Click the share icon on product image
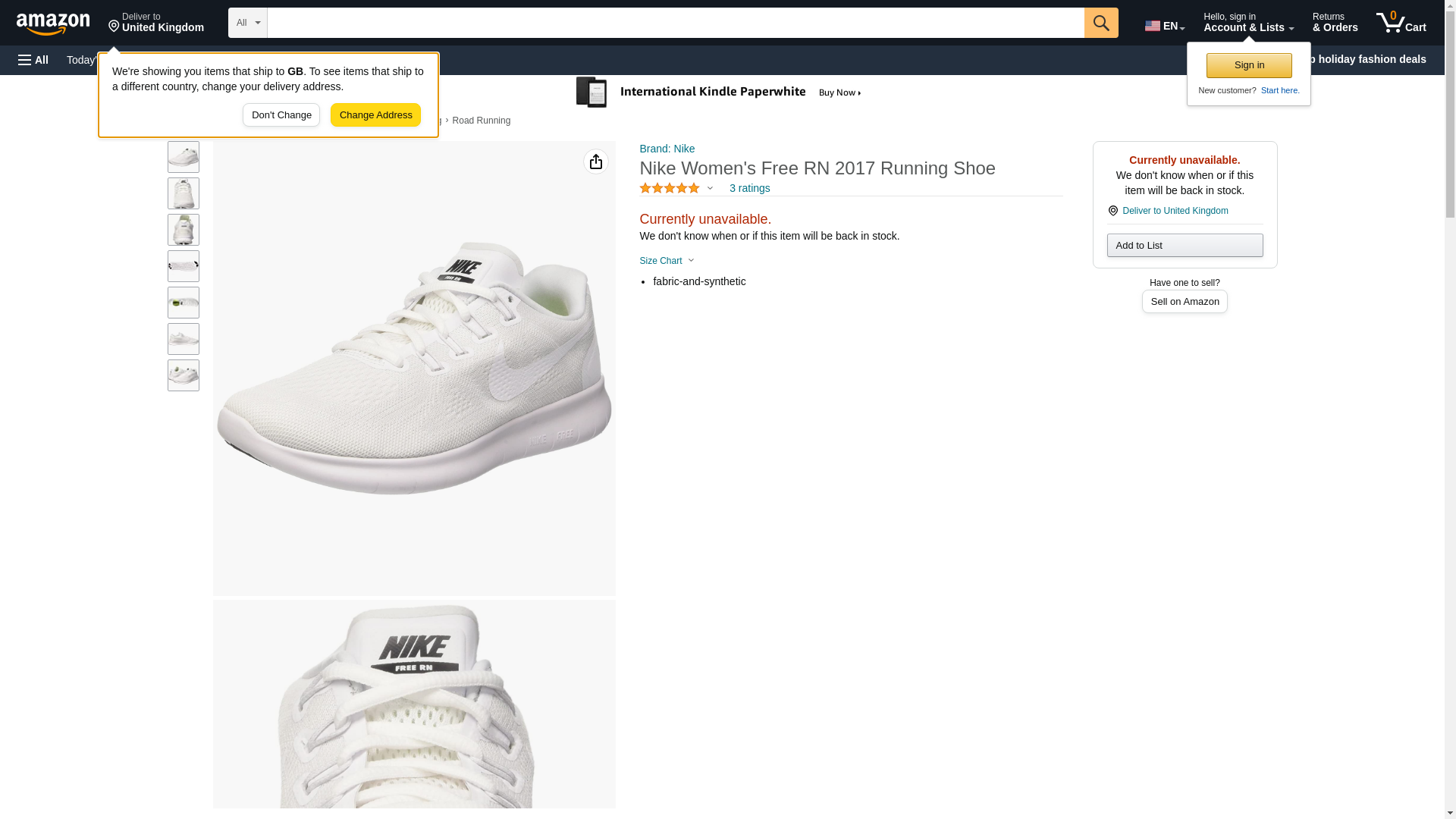1456x819 pixels. coord(595,162)
